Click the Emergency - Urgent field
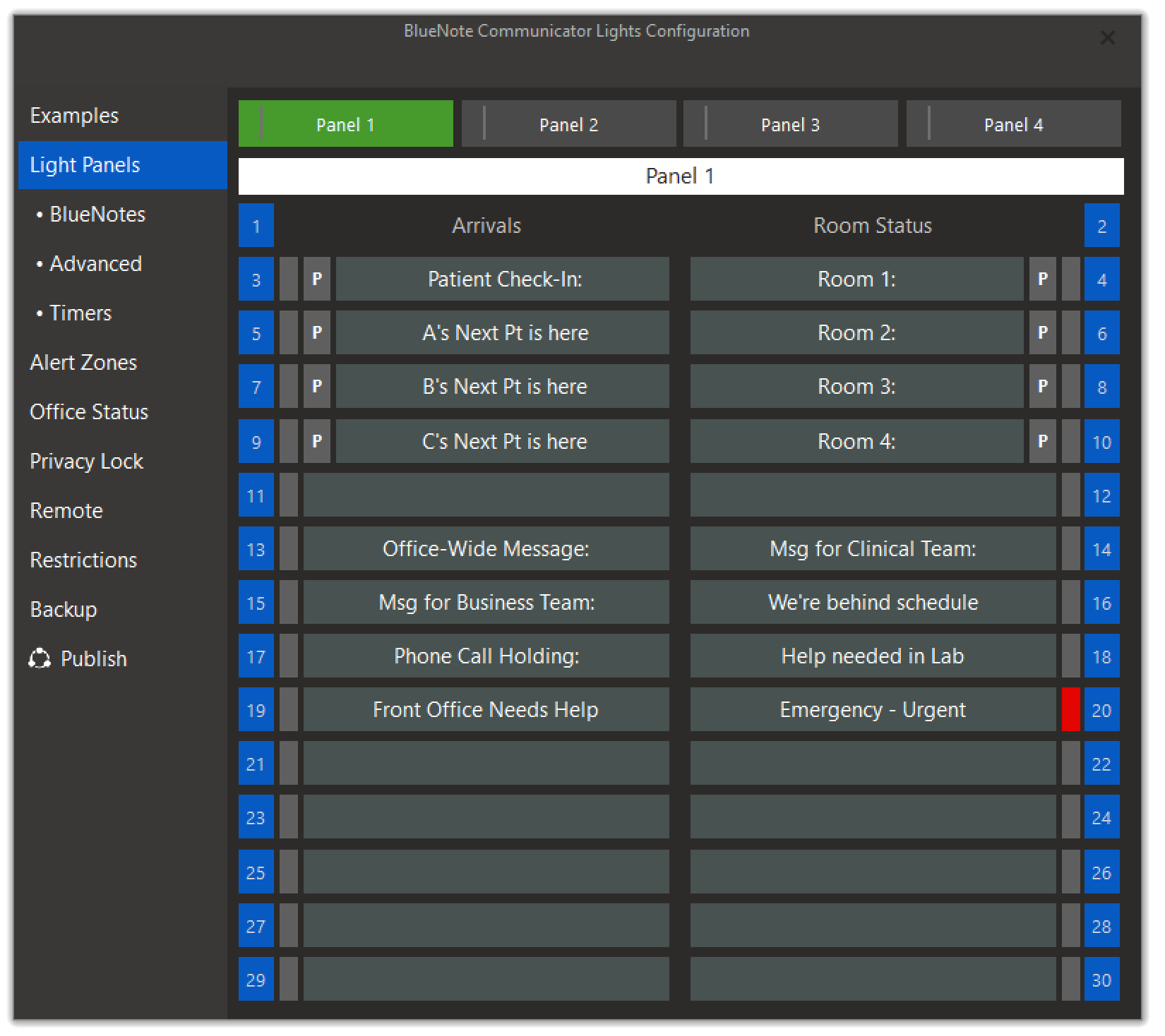The width and height of the screenshot is (1165, 1036). tap(873, 709)
